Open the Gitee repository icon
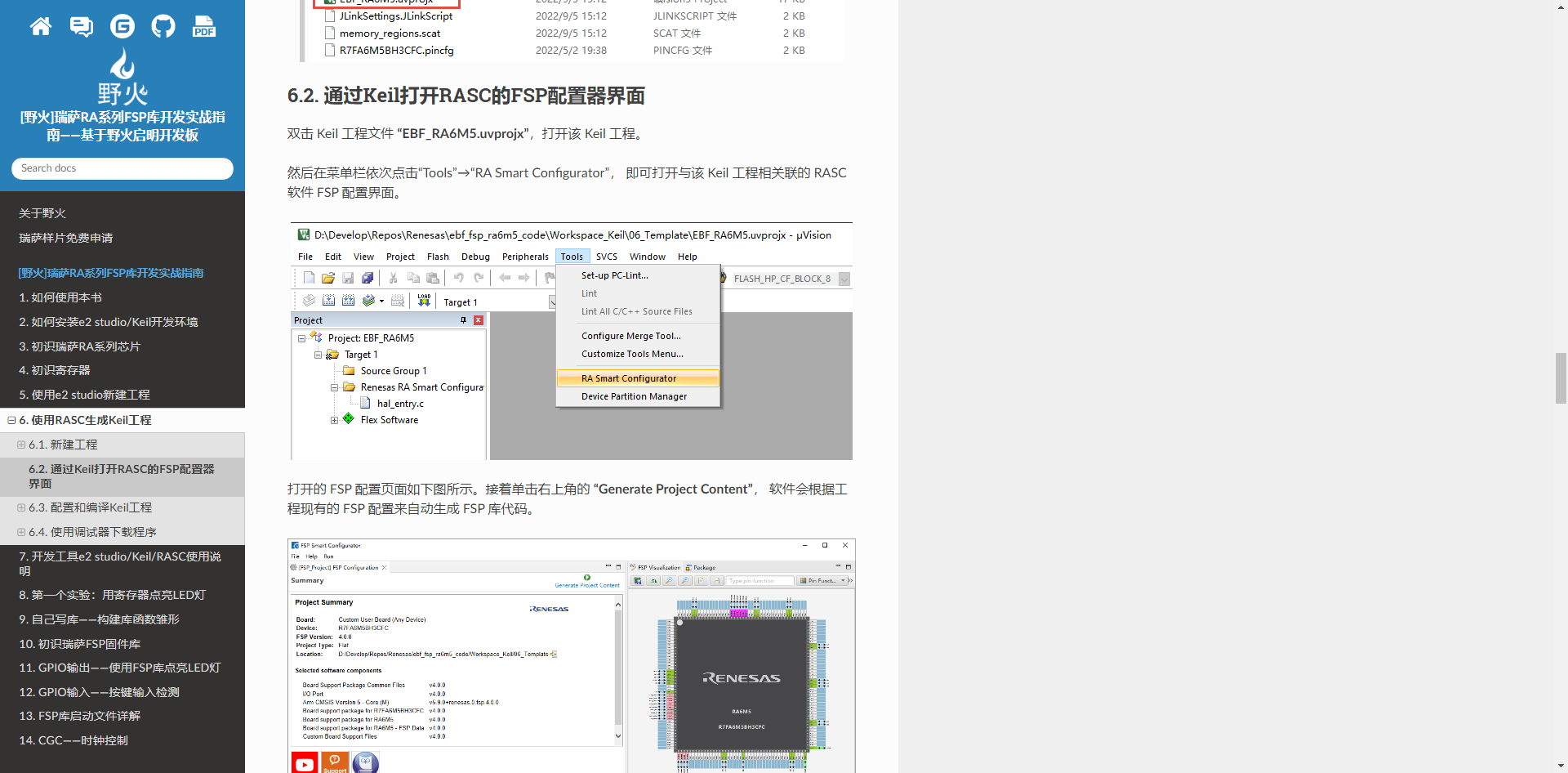 (x=122, y=27)
